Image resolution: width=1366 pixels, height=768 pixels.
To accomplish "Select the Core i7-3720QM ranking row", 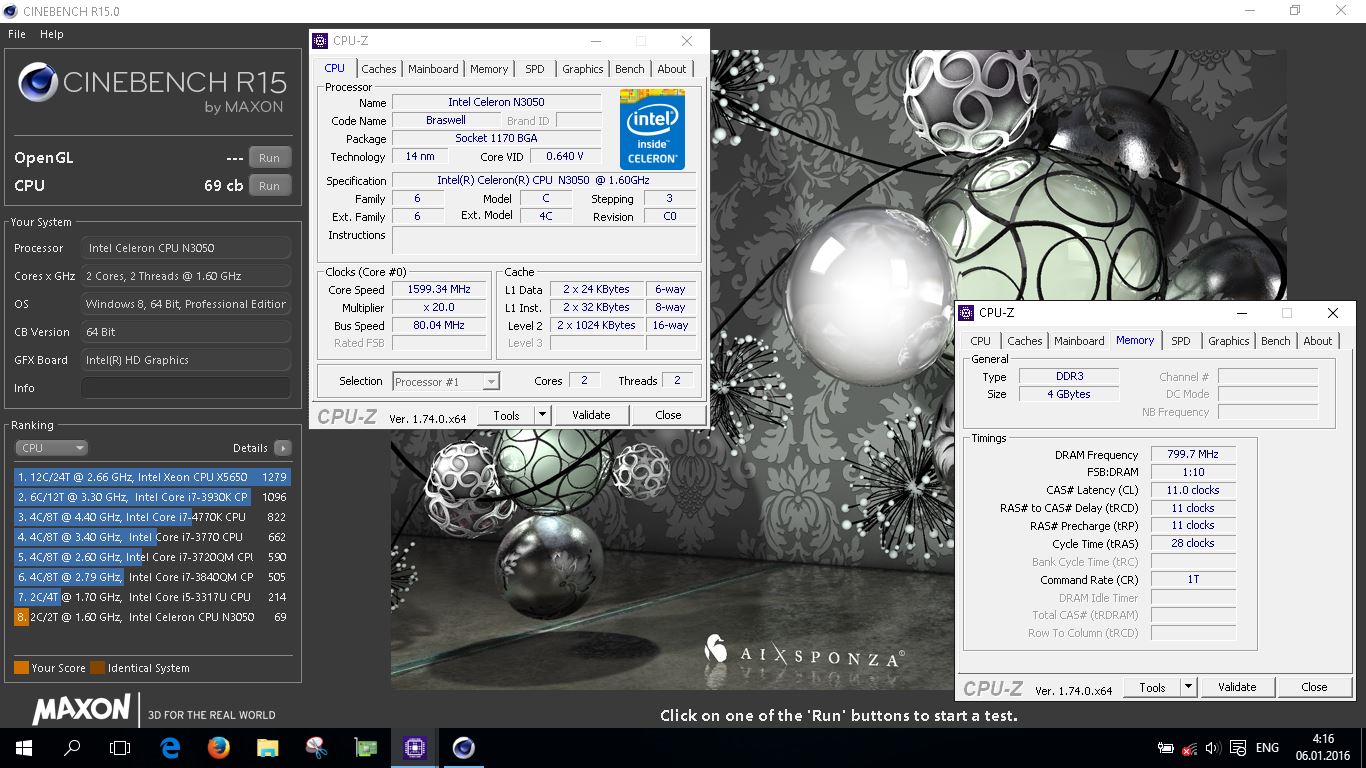I will pos(152,557).
